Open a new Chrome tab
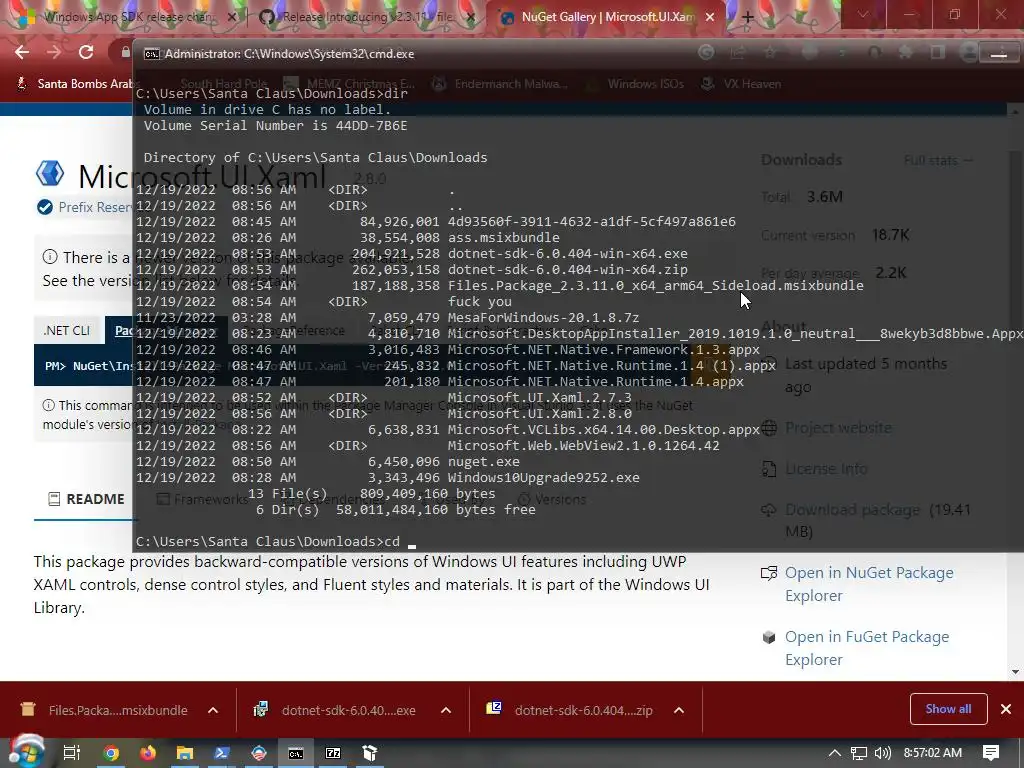Viewport: 1024px width, 768px height. tap(747, 17)
